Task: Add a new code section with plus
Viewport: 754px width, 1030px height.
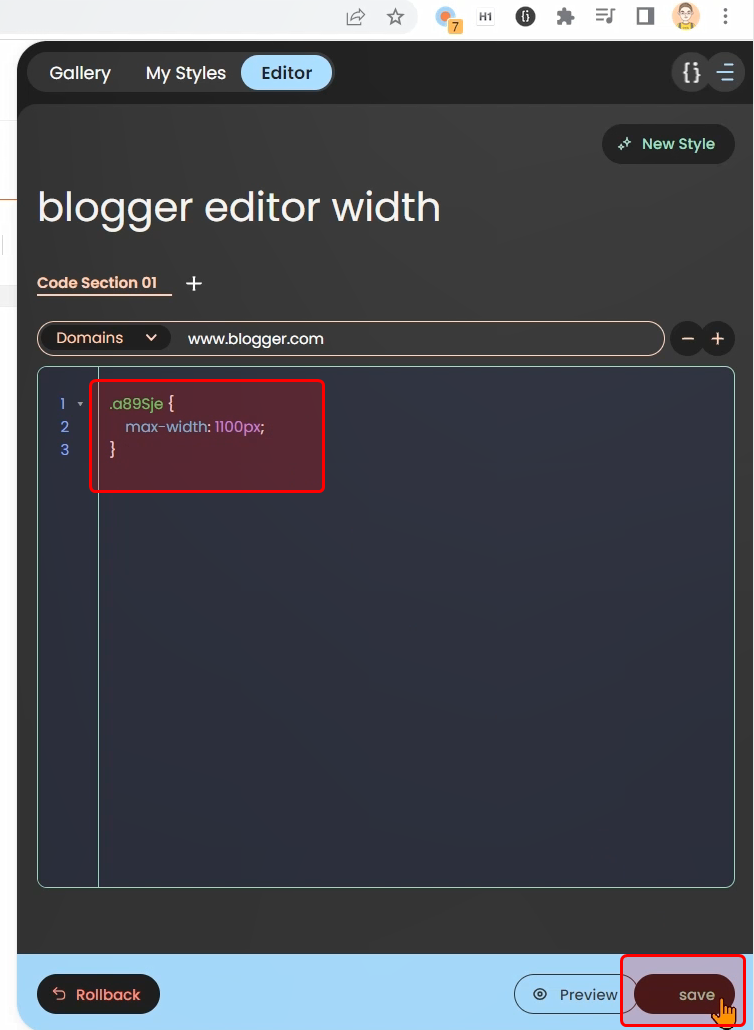Action: 194,284
